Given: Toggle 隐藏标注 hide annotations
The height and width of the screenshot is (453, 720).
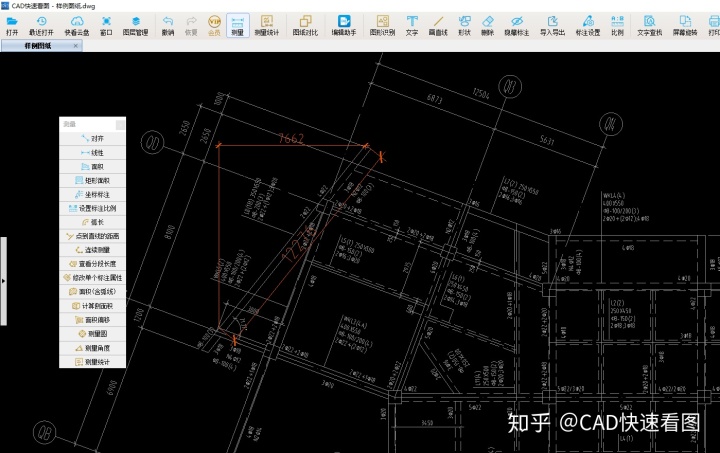Looking at the screenshot, I should 517,26.
